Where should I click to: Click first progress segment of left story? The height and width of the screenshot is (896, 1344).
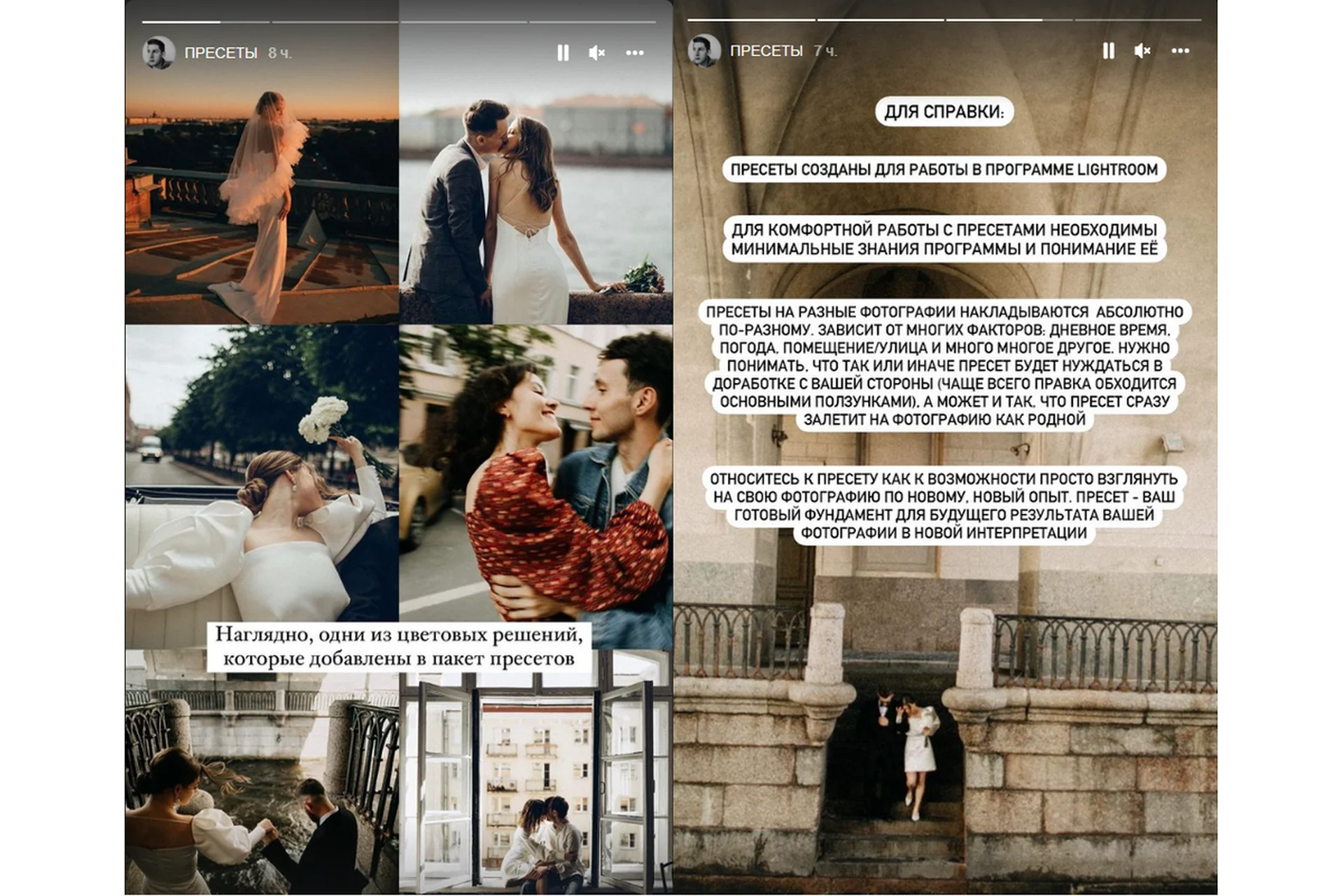point(205,22)
